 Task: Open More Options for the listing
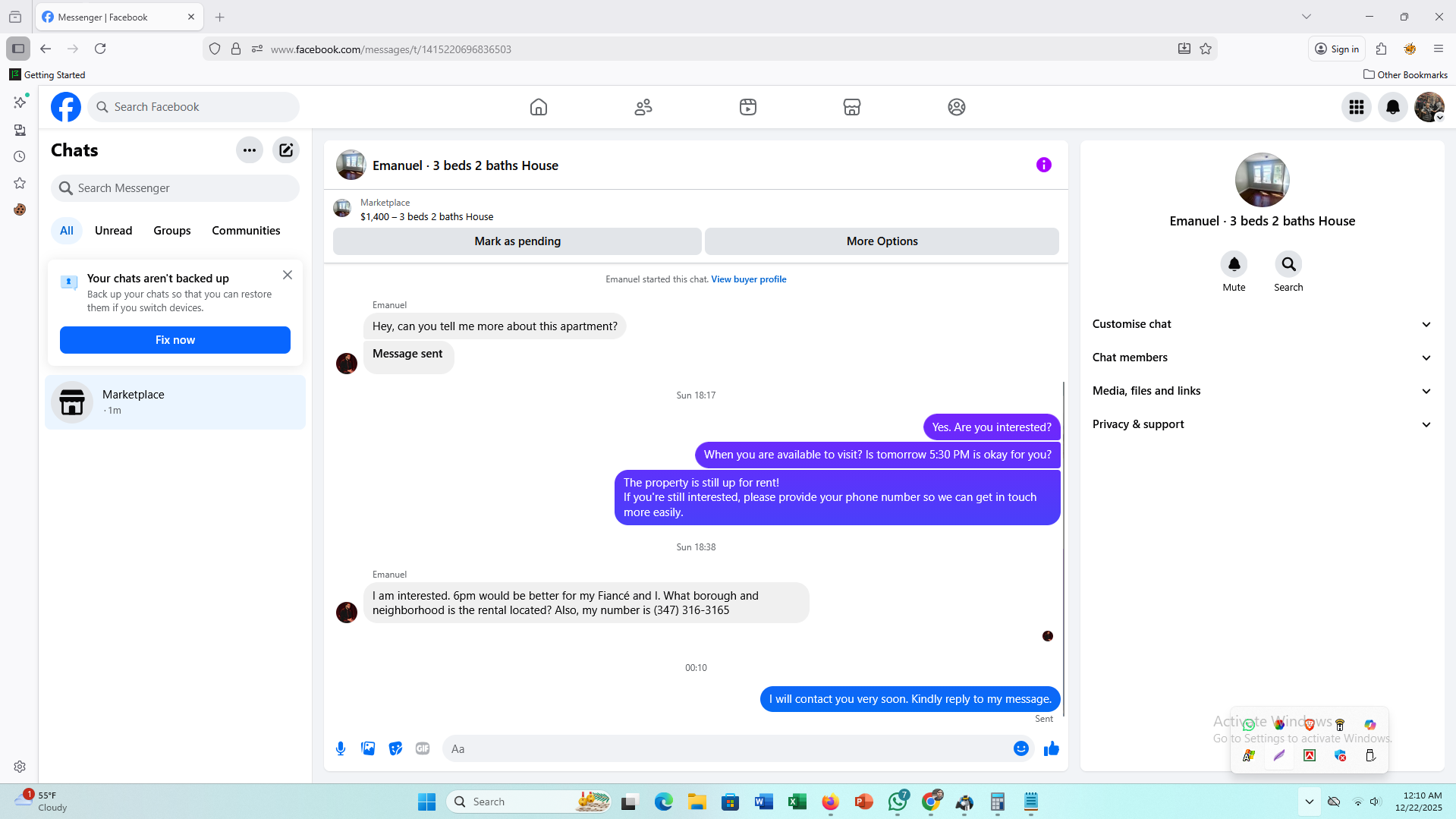point(882,241)
